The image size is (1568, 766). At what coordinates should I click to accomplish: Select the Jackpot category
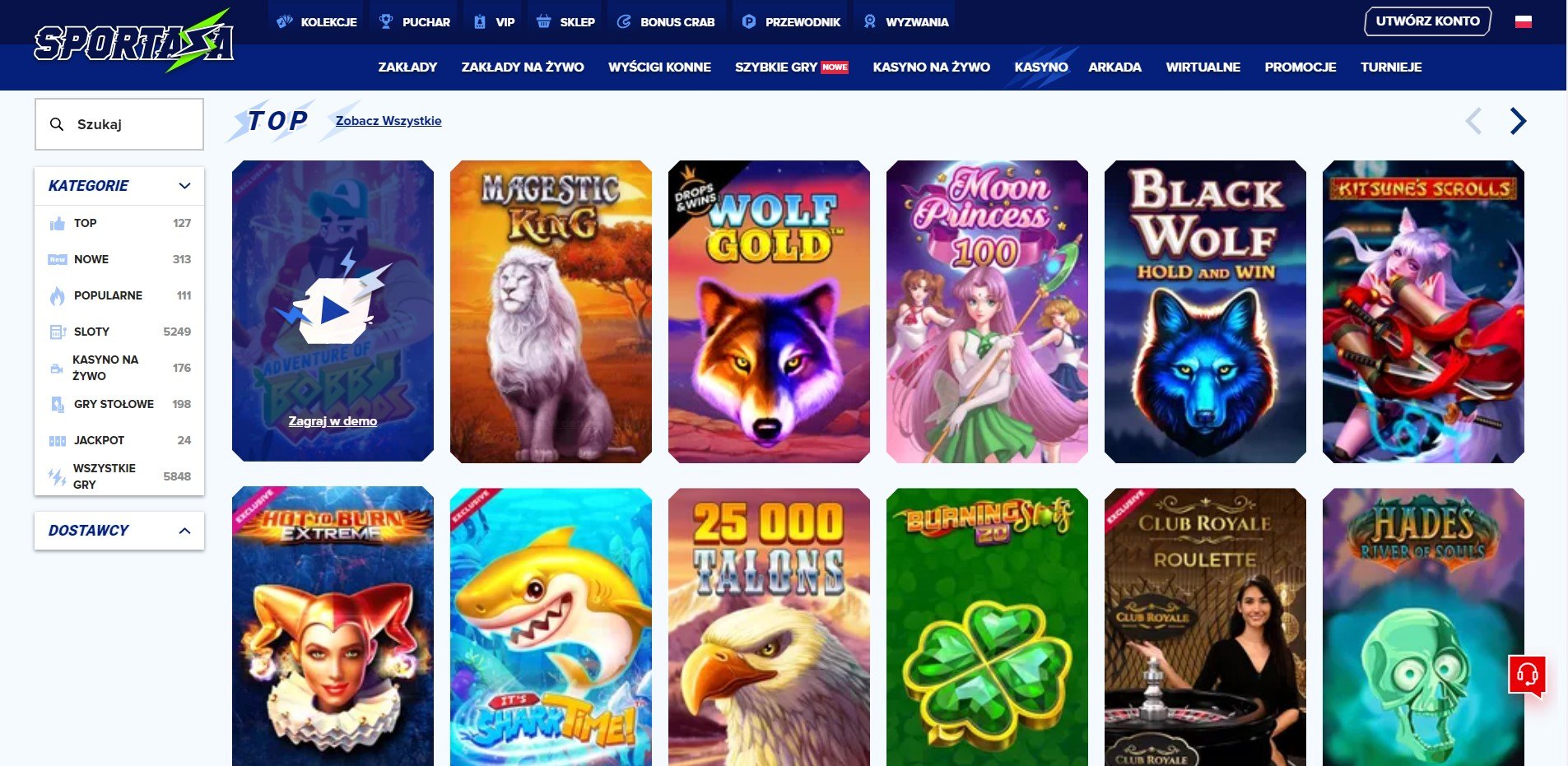[119, 440]
